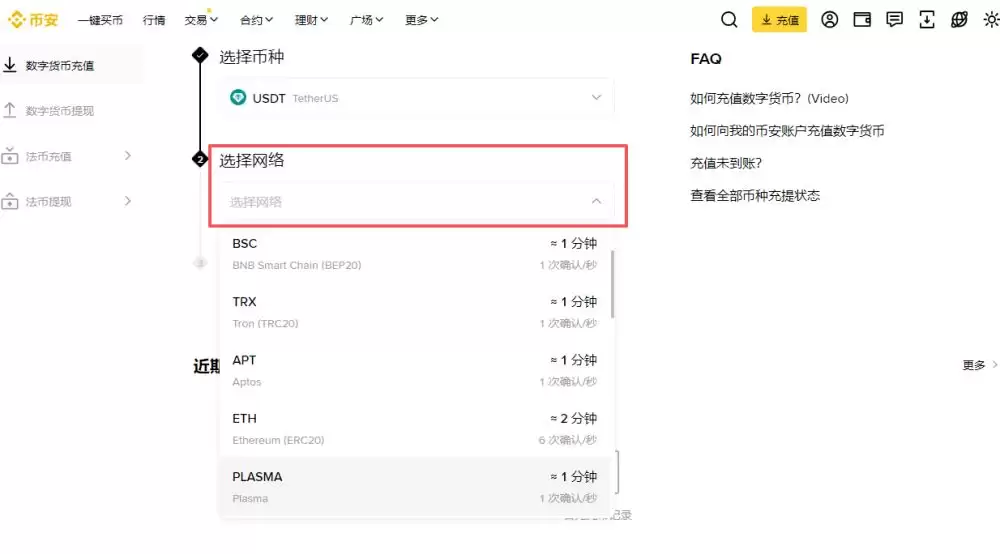The height and width of the screenshot is (554, 1000).
Task: Expand the 法币提现 chevron
Action: click(128, 201)
